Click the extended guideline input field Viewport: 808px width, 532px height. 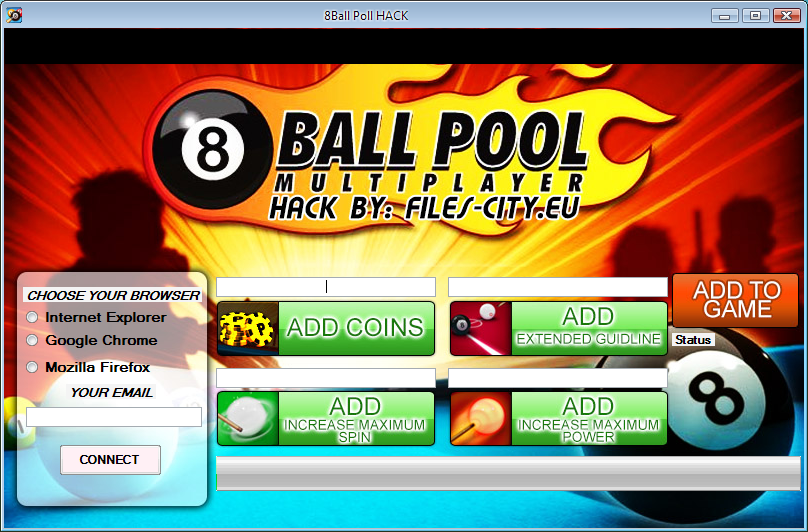pos(558,287)
